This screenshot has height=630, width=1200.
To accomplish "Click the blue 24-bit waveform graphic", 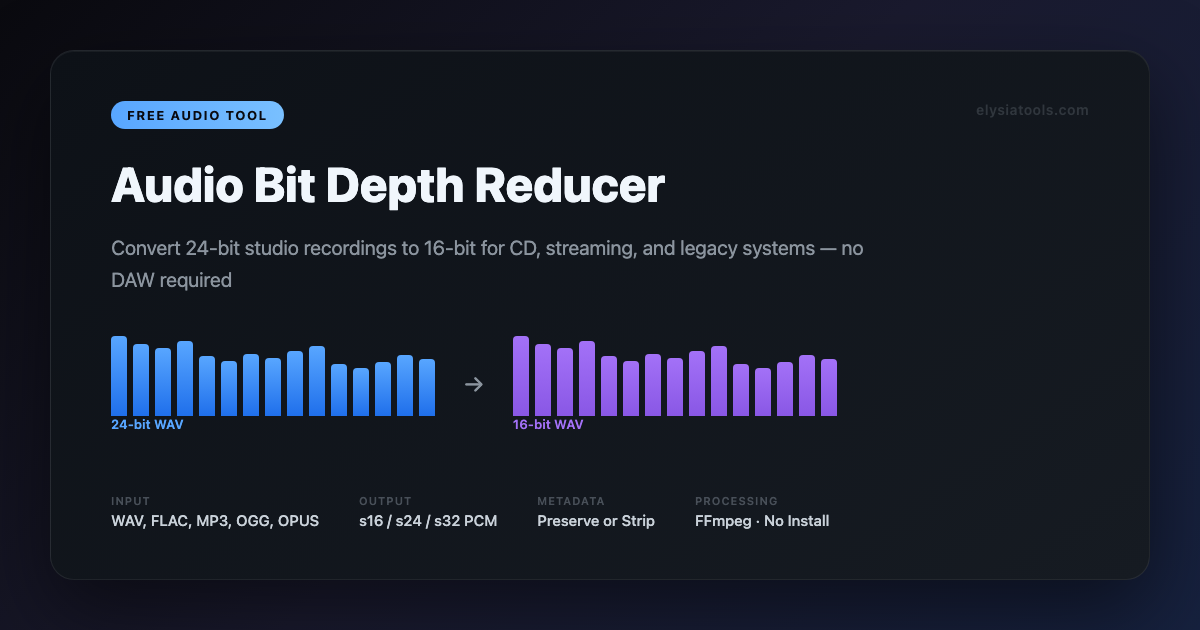I will click(x=273, y=376).
